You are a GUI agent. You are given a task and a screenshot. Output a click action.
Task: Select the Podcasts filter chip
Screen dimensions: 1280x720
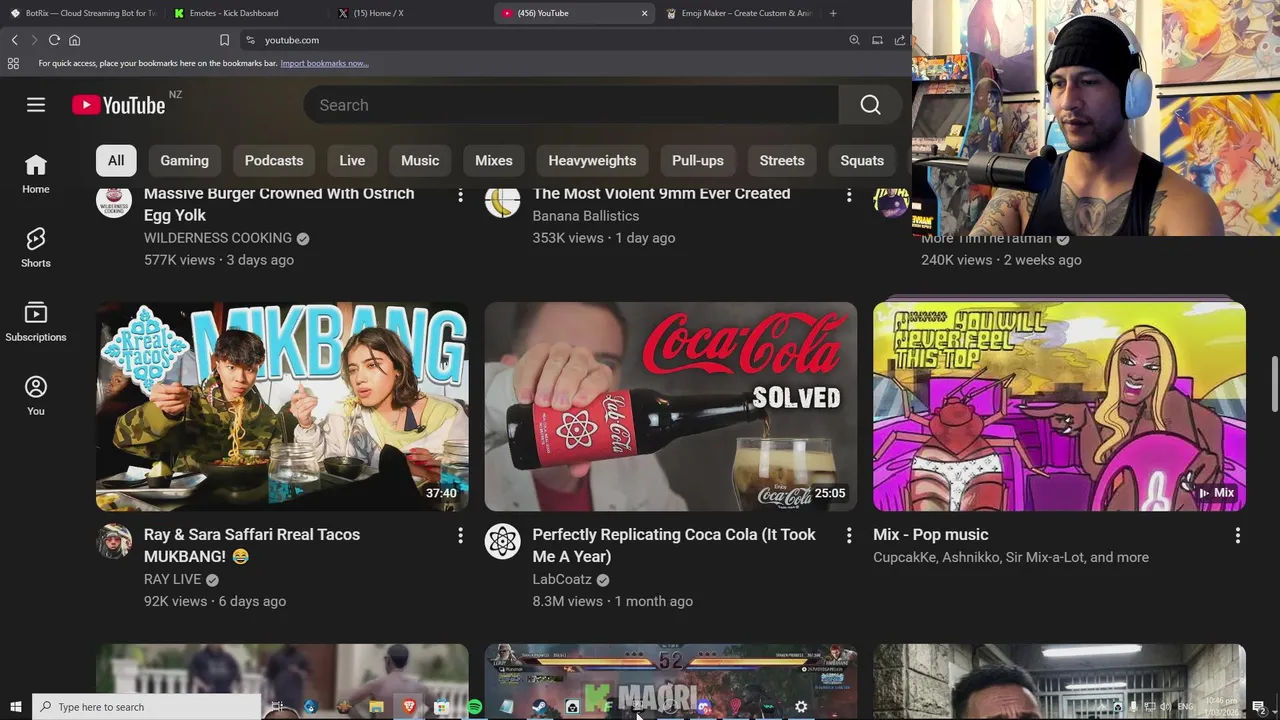pyautogui.click(x=274, y=160)
